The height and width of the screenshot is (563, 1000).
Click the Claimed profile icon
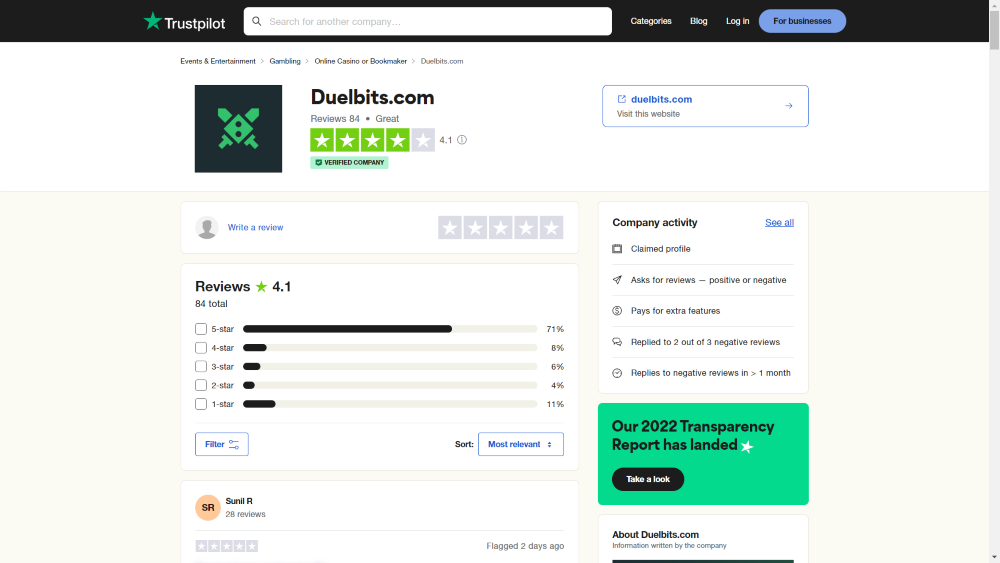pyautogui.click(x=617, y=249)
